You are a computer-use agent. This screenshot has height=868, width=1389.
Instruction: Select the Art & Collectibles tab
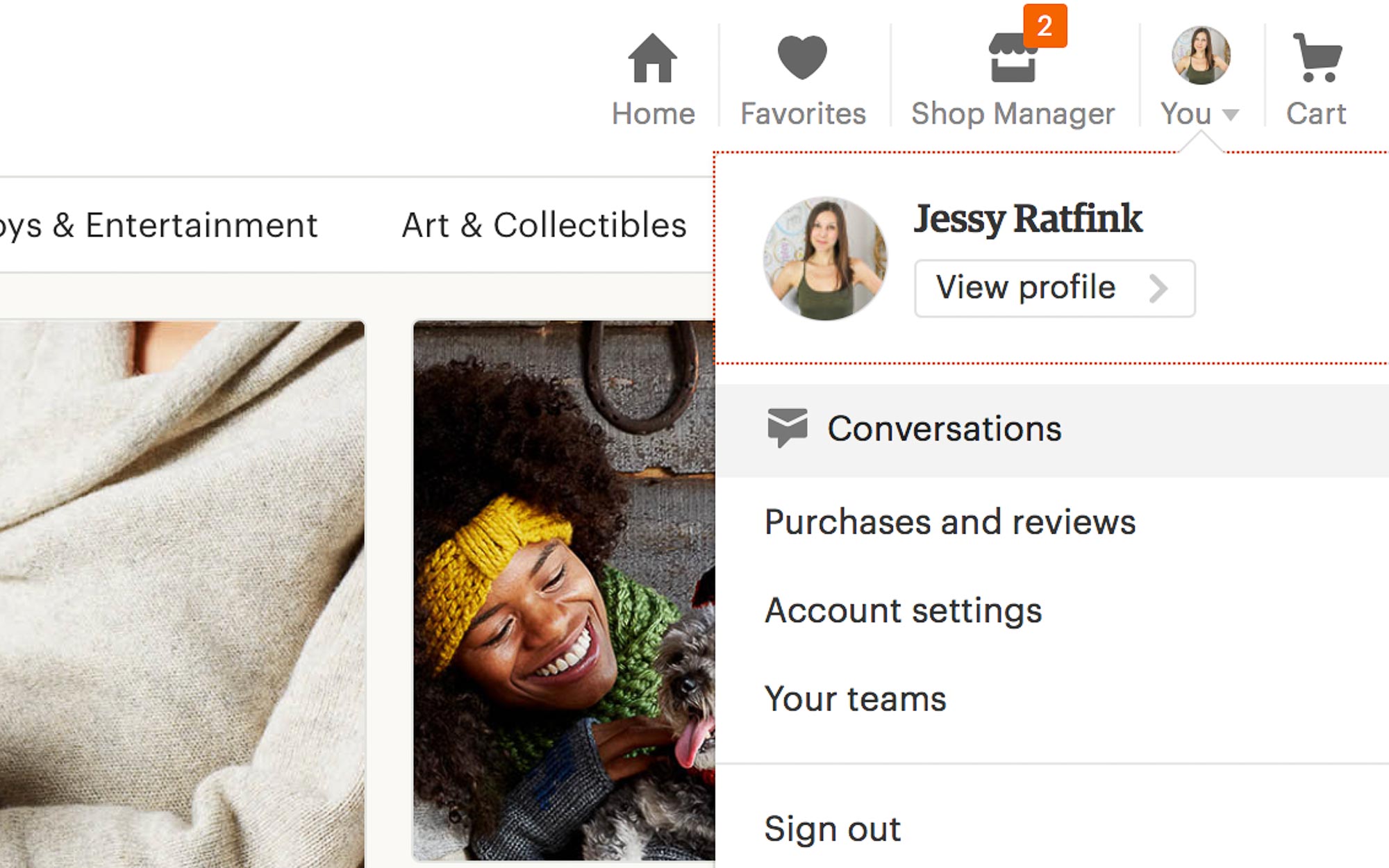pyautogui.click(x=545, y=225)
